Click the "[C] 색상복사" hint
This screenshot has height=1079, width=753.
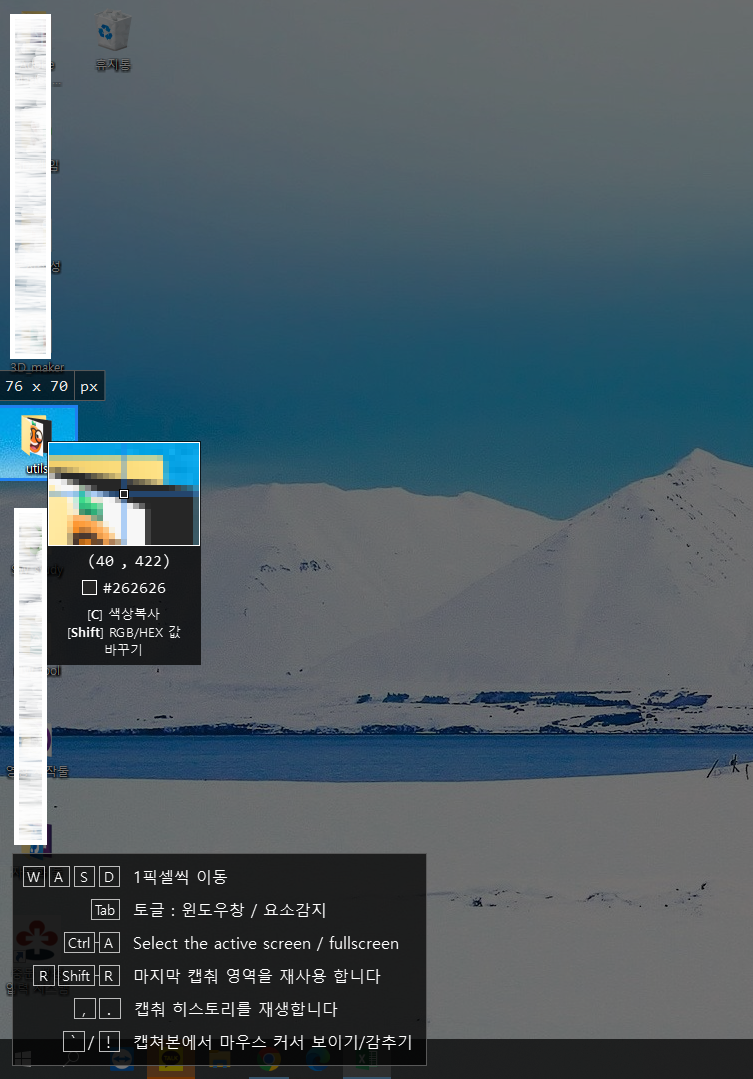pos(123,614)
